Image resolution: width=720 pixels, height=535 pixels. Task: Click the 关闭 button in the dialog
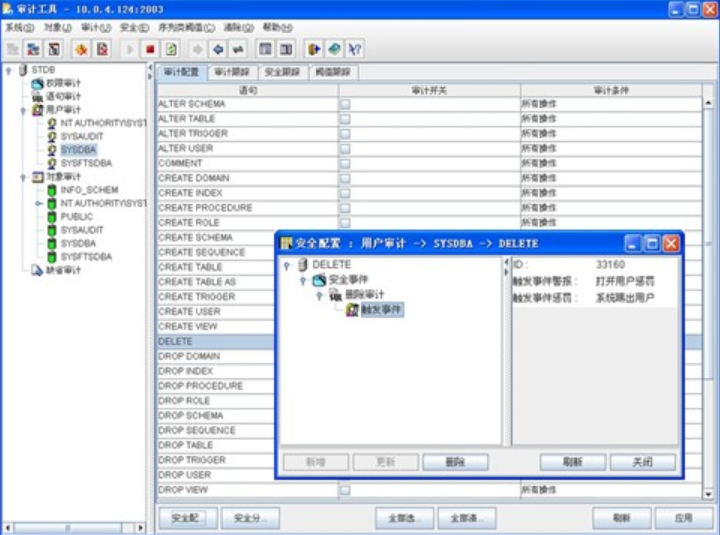[x=642, y=462]
